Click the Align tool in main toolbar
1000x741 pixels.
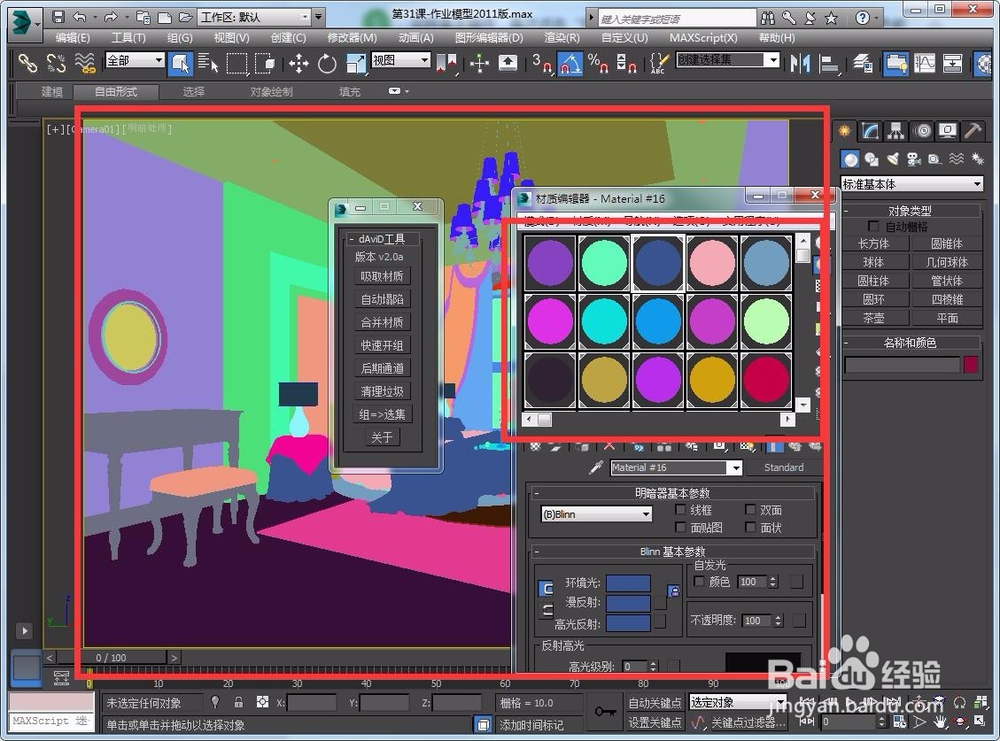[828, 63]
